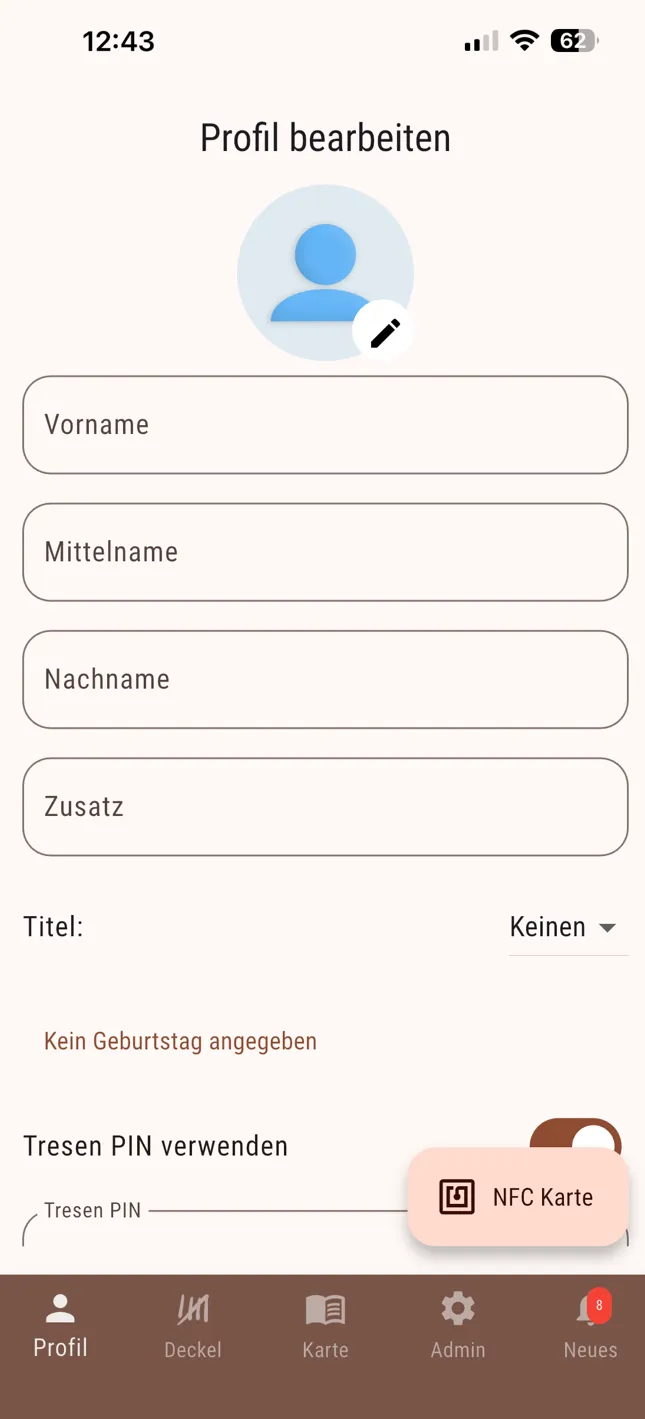
Task: Click the Neues bell icon with notification badge
Action: pyautogui.click(x=589, y=1306)
